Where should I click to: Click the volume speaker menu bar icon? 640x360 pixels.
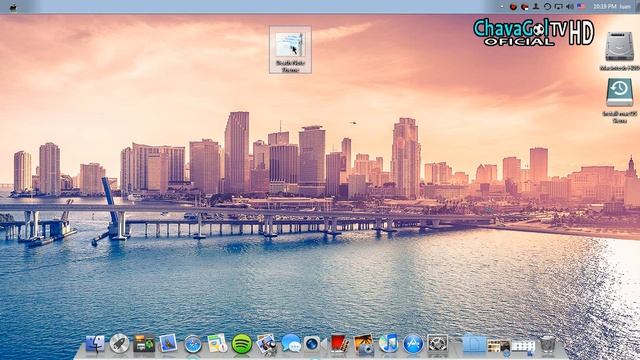pyautogui.click(x=570, y=7)
